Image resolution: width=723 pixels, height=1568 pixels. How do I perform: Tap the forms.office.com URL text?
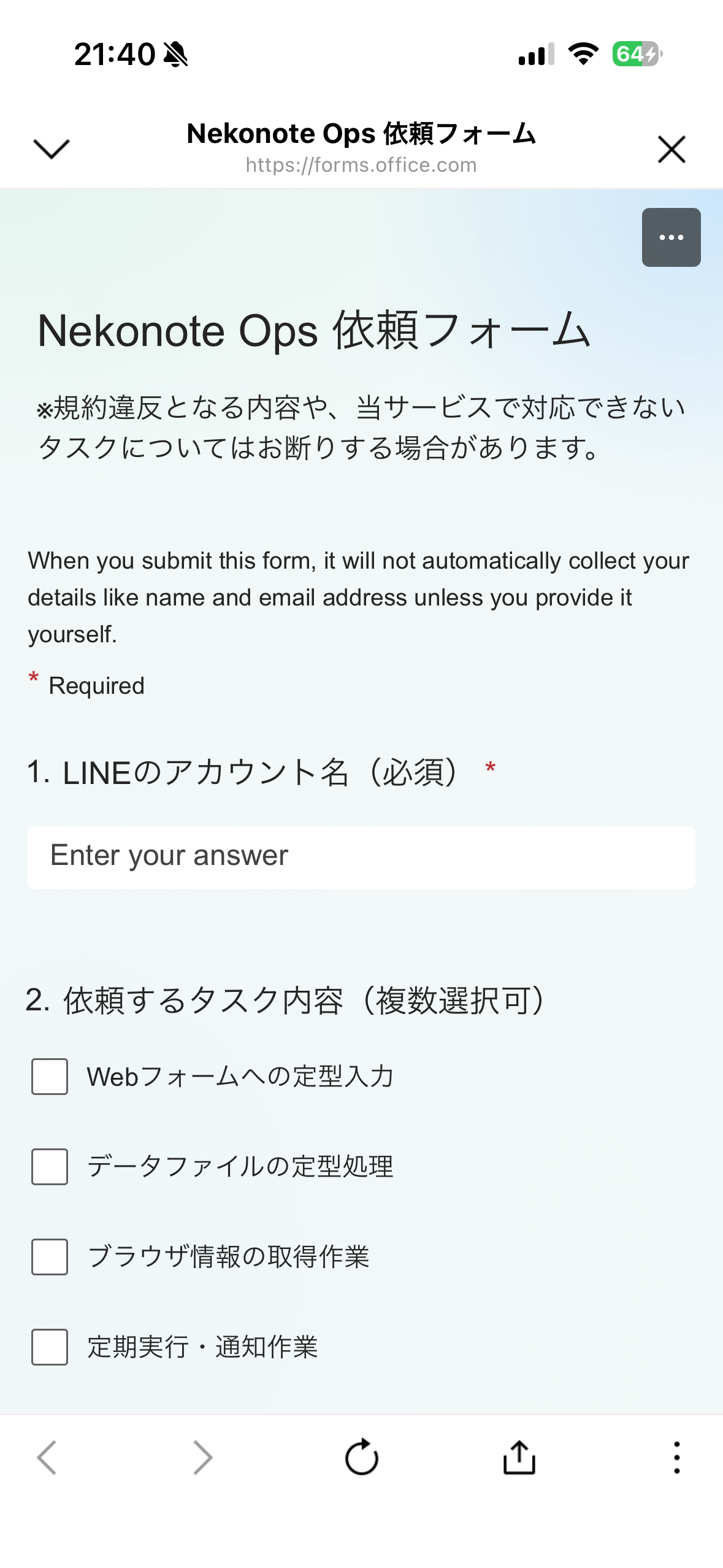[x=361, y=164]
